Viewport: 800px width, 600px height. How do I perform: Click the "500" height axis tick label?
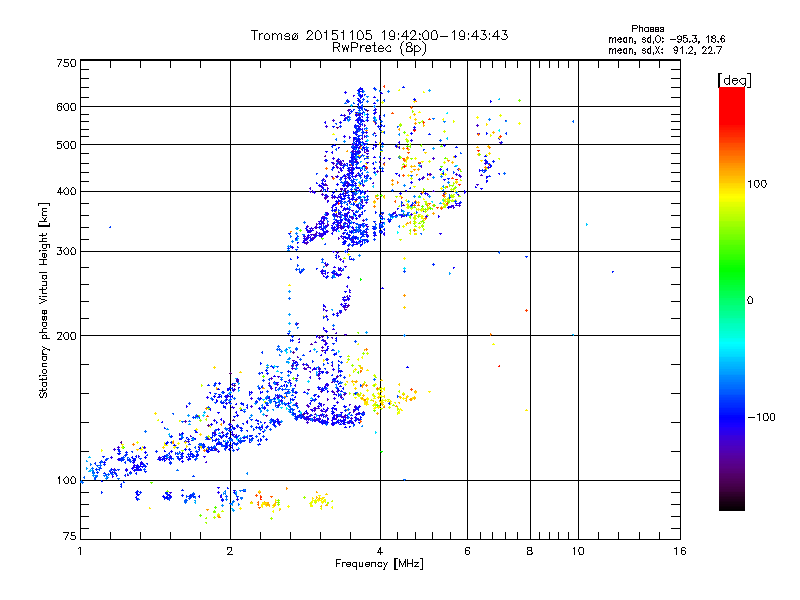click(66, 145)
